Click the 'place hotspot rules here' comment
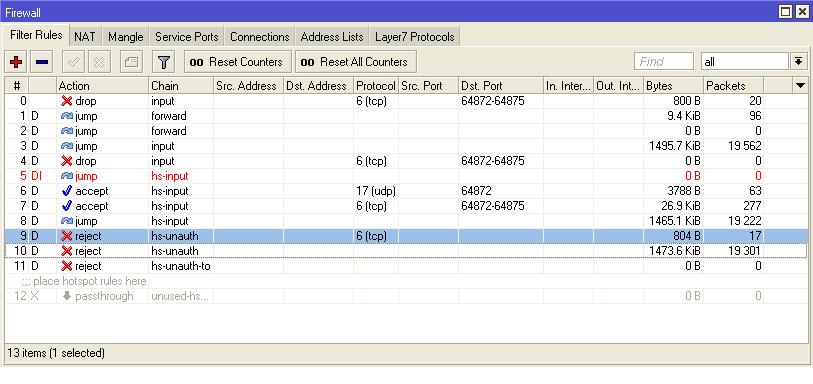 [84, 281]
